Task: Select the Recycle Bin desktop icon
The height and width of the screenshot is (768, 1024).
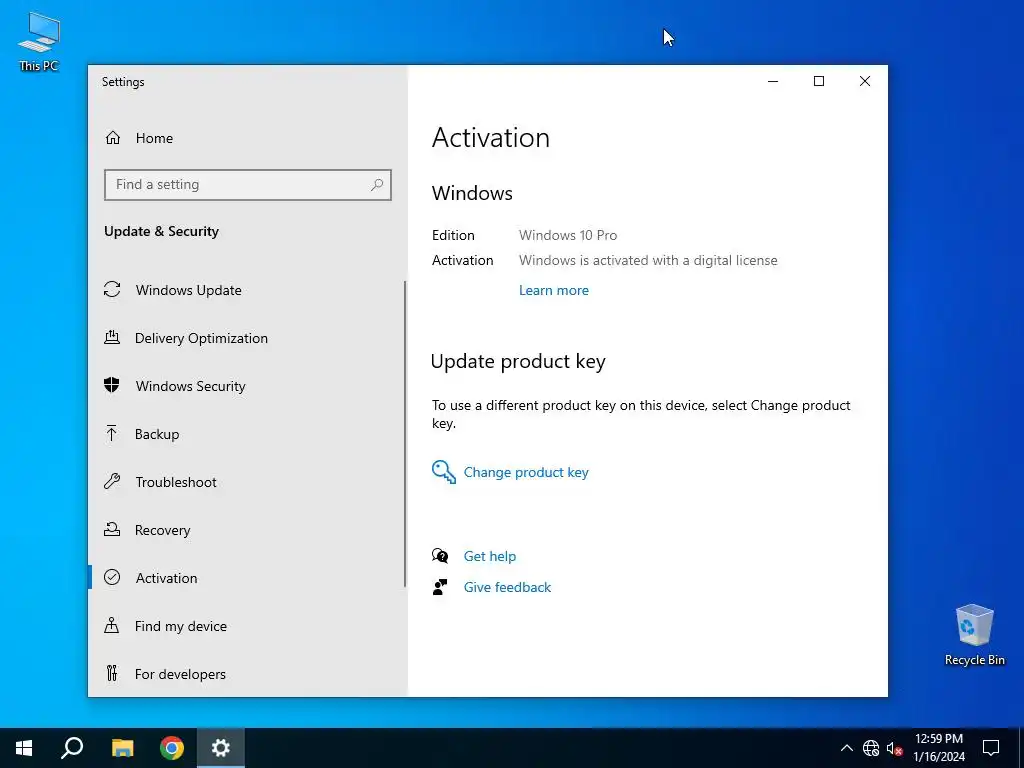Action: (x=974, y=635)
